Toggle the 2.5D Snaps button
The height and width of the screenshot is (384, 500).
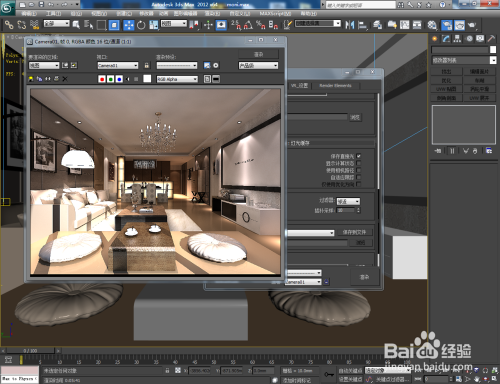(x=236, y=25)
